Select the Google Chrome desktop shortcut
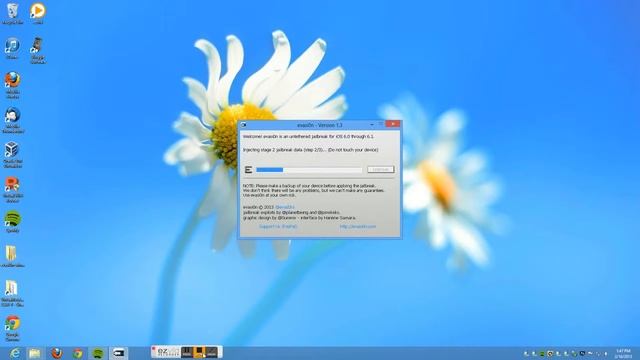This screenshot has height=360, width=640. (x=13, y=328)
